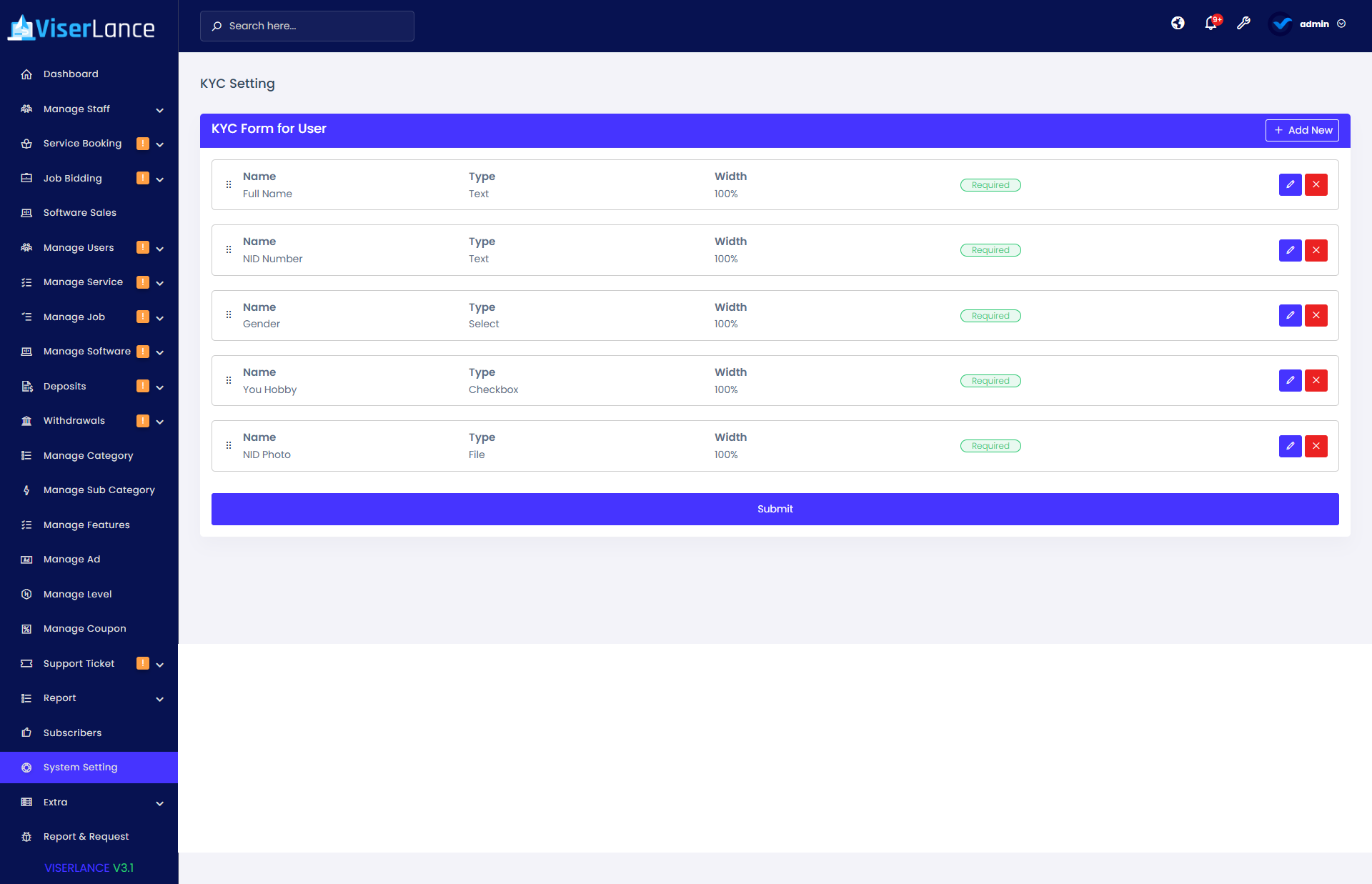
Task: Open Dashboard from the sidebar
Action: click(71, 74)
